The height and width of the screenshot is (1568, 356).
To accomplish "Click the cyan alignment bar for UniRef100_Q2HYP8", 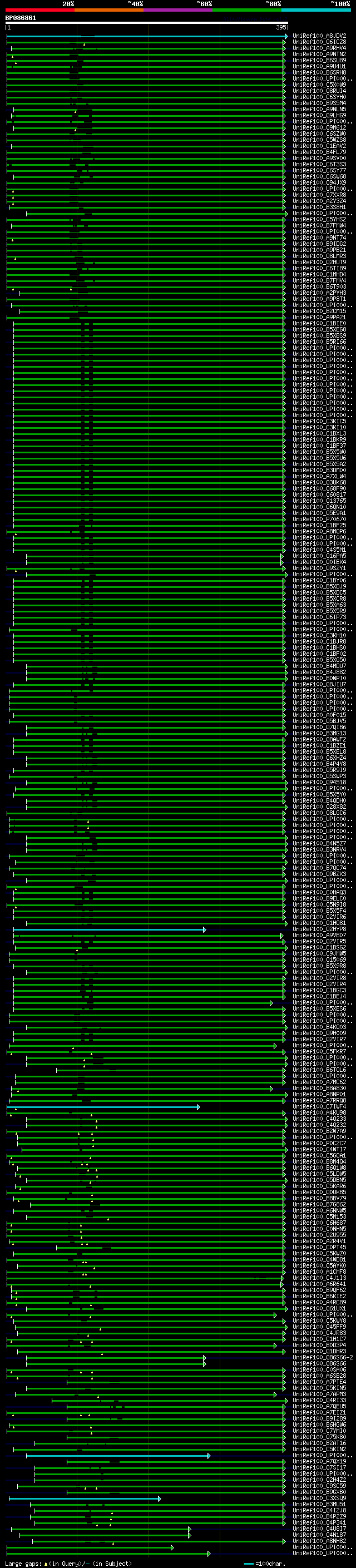I will (x=110, y=929).
